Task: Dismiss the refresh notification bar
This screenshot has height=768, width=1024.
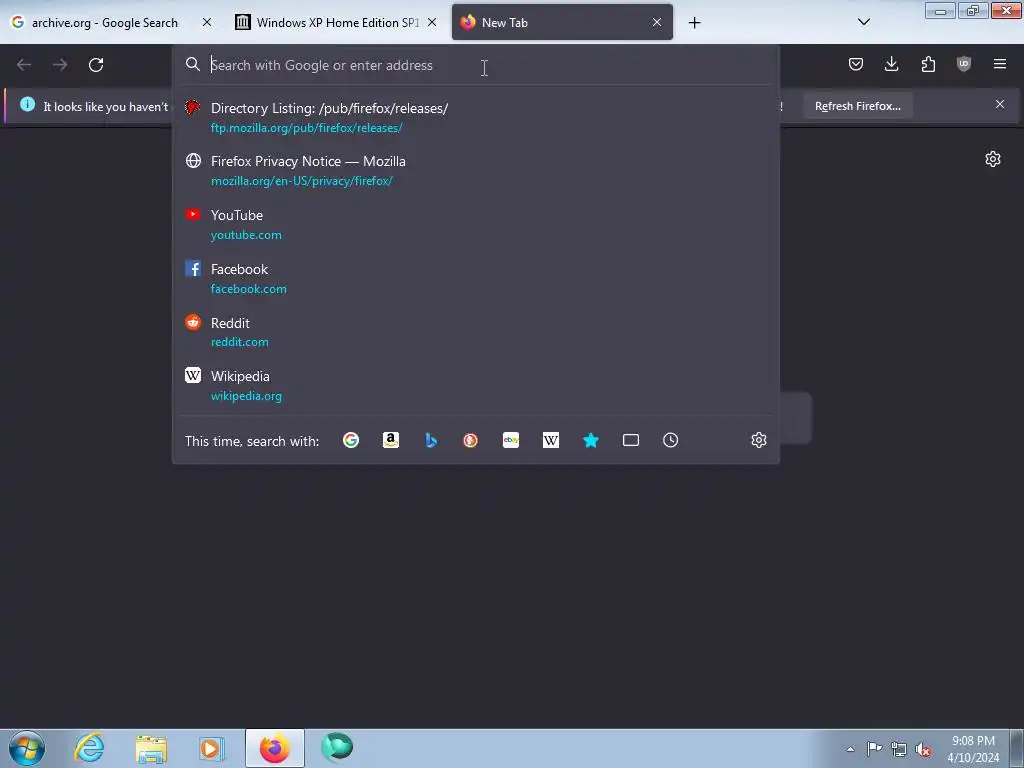Action: (x=1000, y=104)
